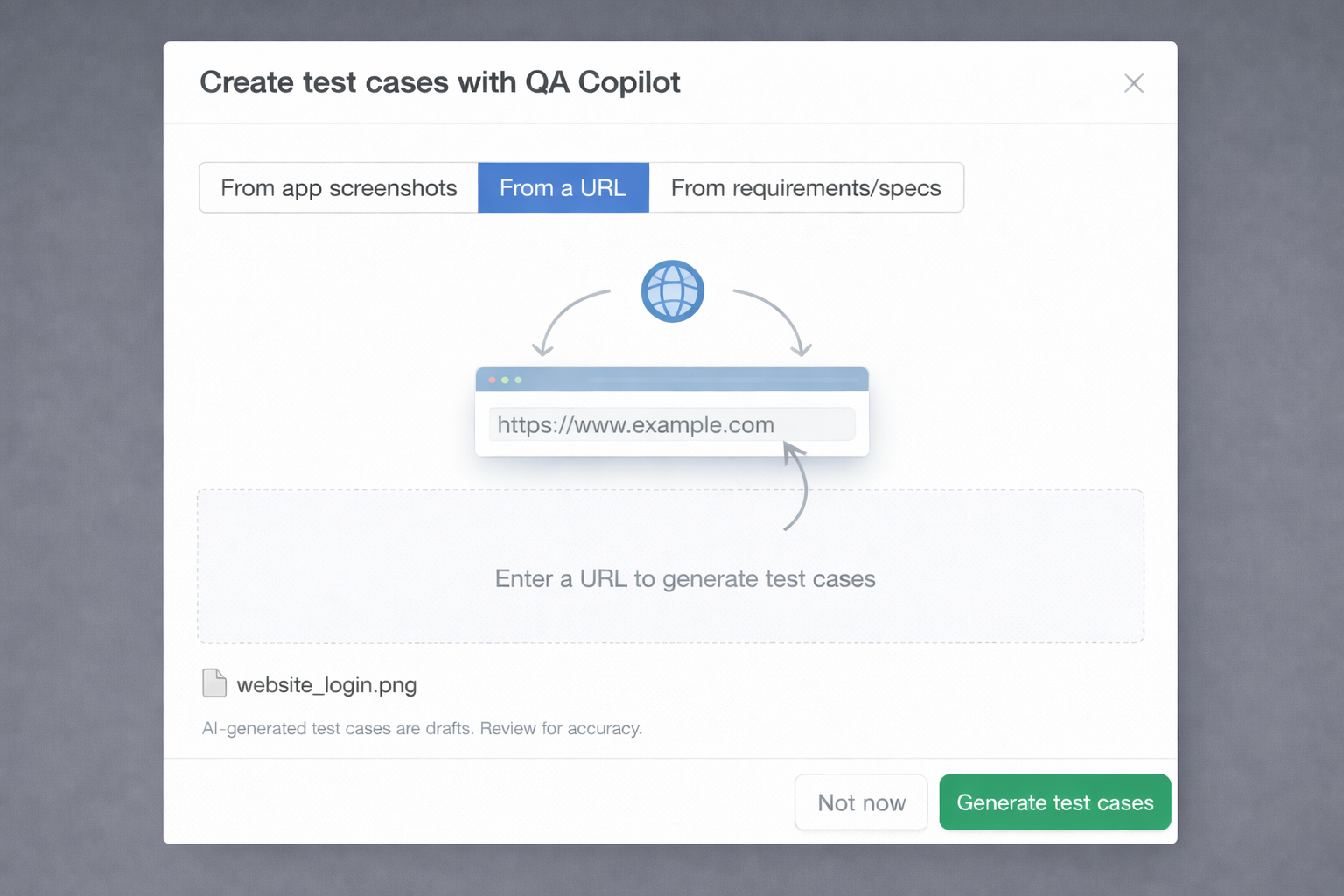This screenshot has height=896, width=1344.
Task: Close the QA Copilot dialog
Action: [1134, 82]
